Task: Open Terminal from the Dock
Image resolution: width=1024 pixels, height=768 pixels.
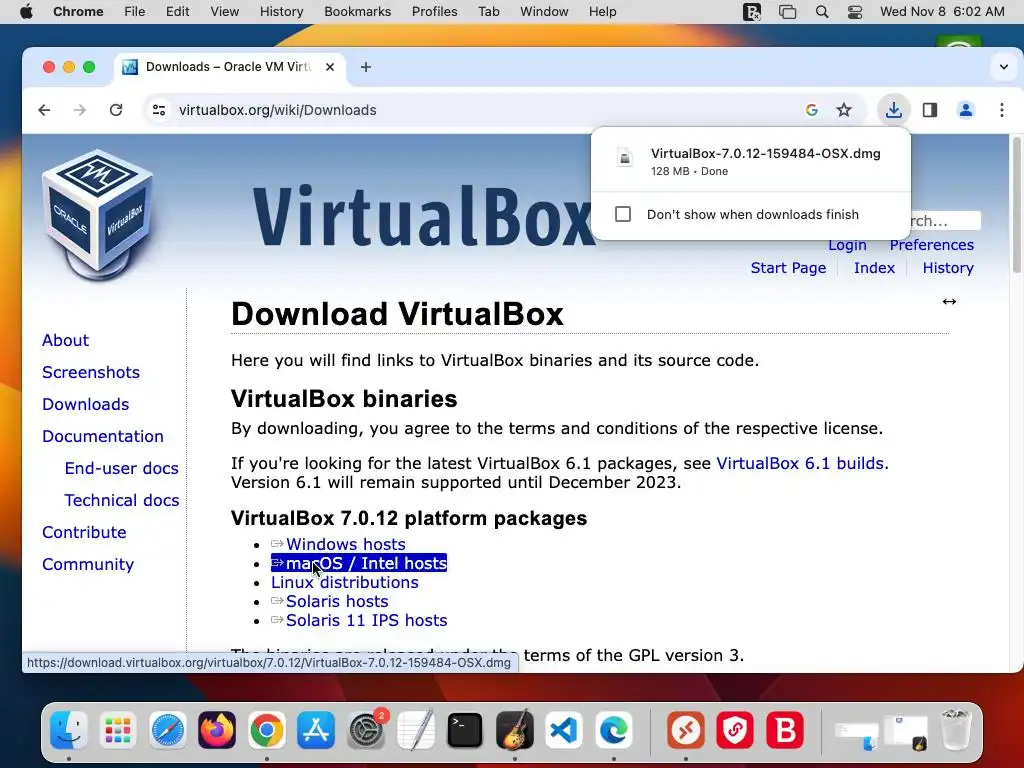Action: [x=465, y=730]
